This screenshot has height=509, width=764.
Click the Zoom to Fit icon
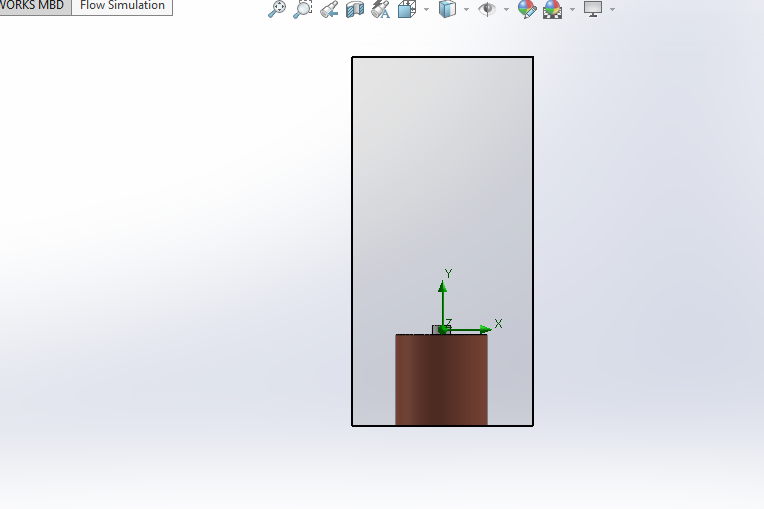277,9
